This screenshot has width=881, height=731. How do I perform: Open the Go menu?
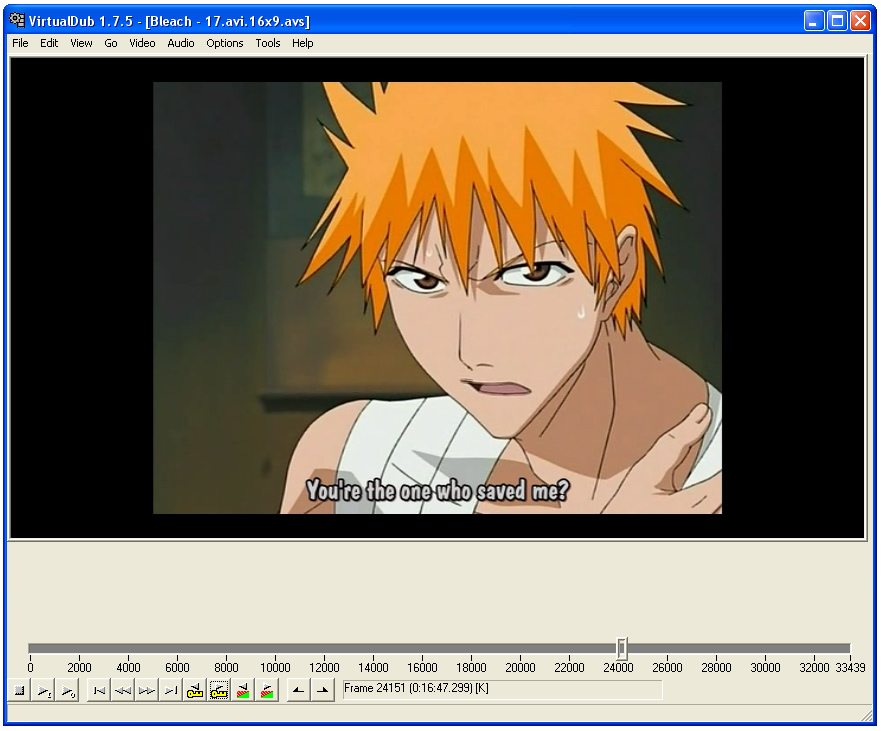[x=111, y=43]
